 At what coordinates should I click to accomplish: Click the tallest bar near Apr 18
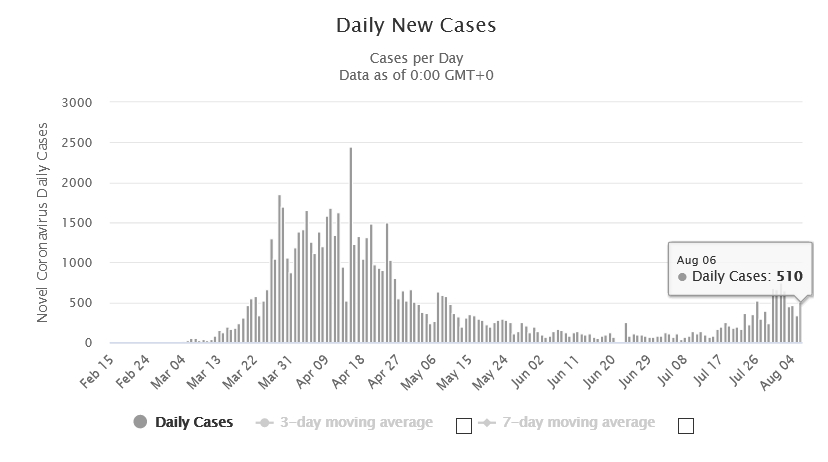tap(351, 245)
